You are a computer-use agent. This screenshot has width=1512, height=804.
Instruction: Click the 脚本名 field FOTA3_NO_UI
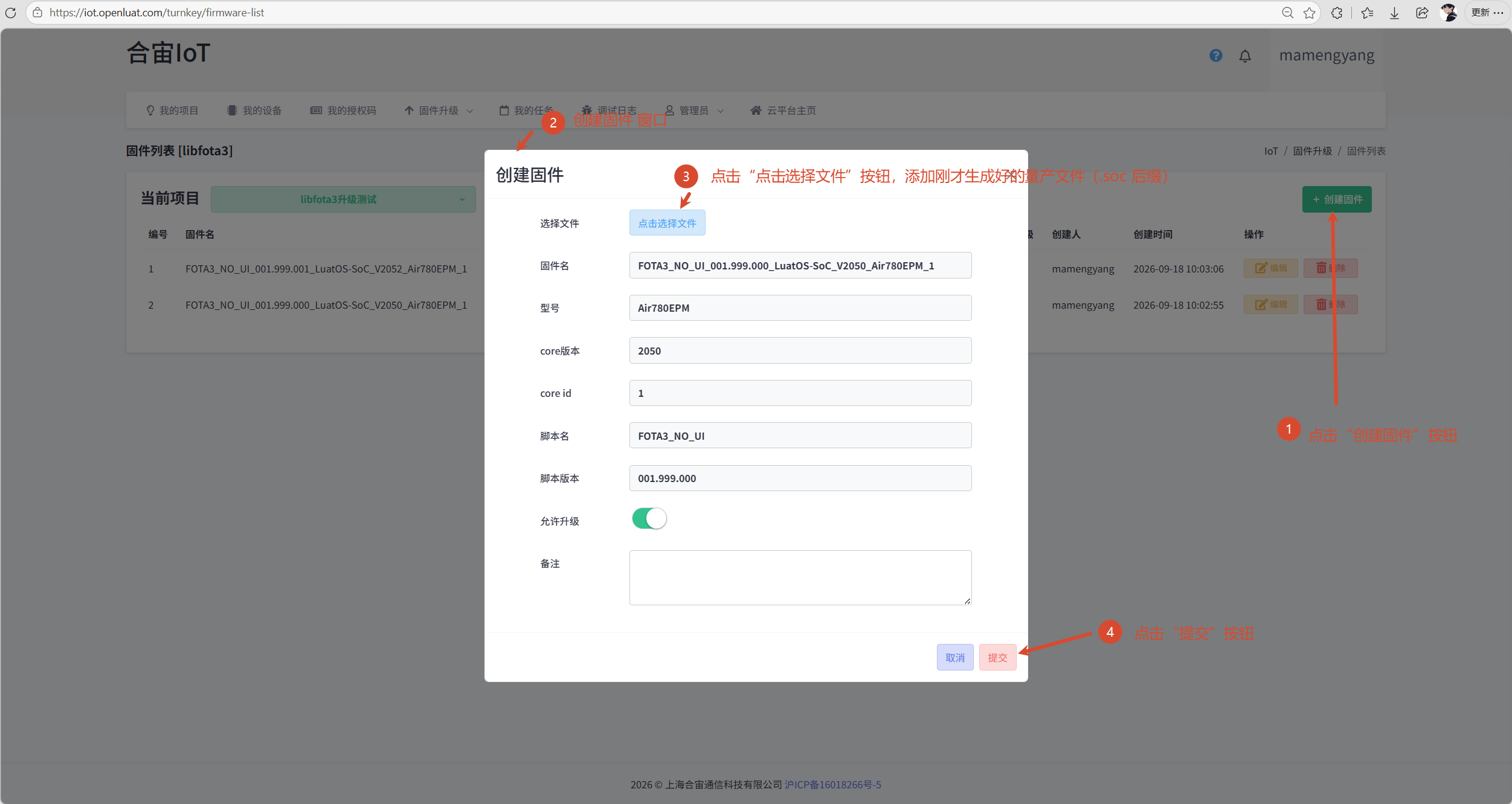pos(800,436)
